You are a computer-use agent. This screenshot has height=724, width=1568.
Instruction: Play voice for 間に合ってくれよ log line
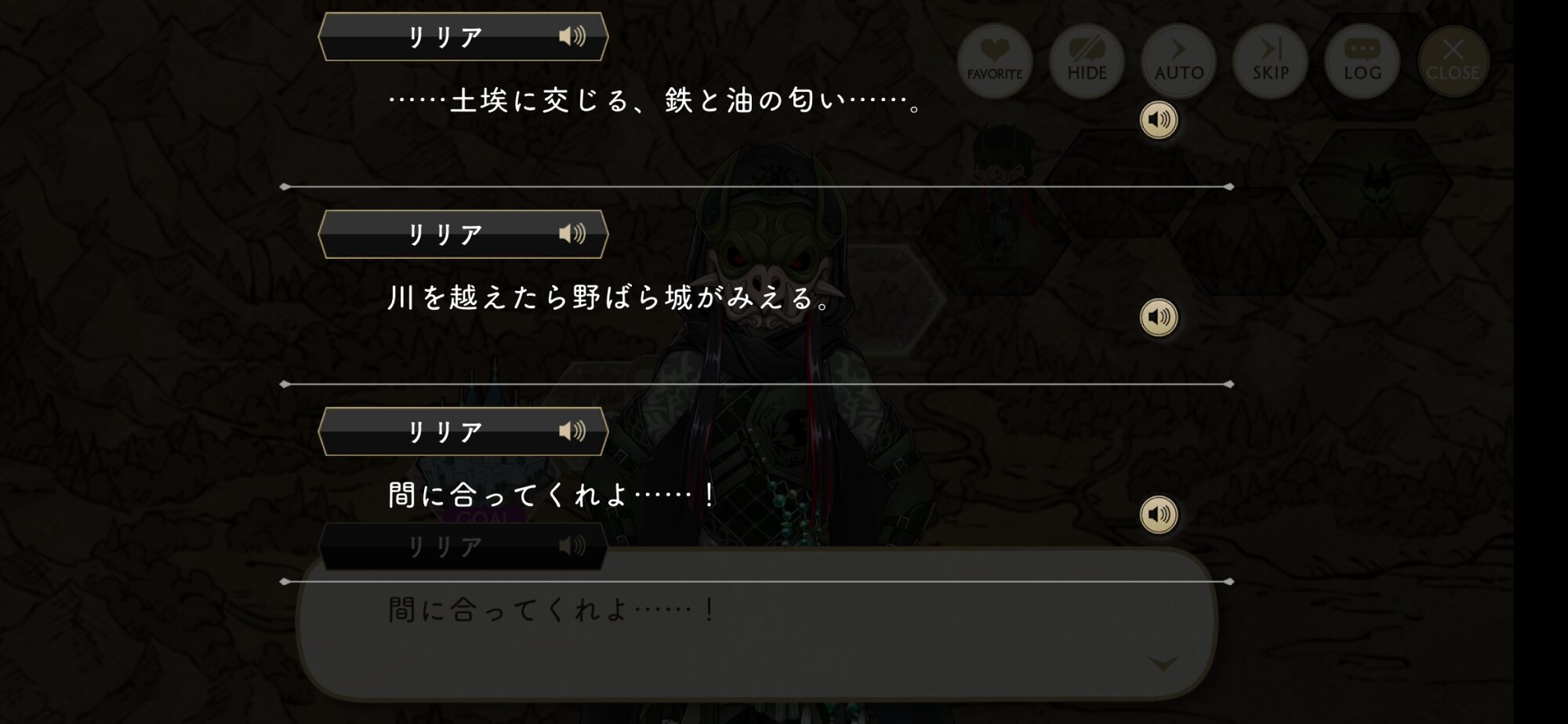(1159, 515)
